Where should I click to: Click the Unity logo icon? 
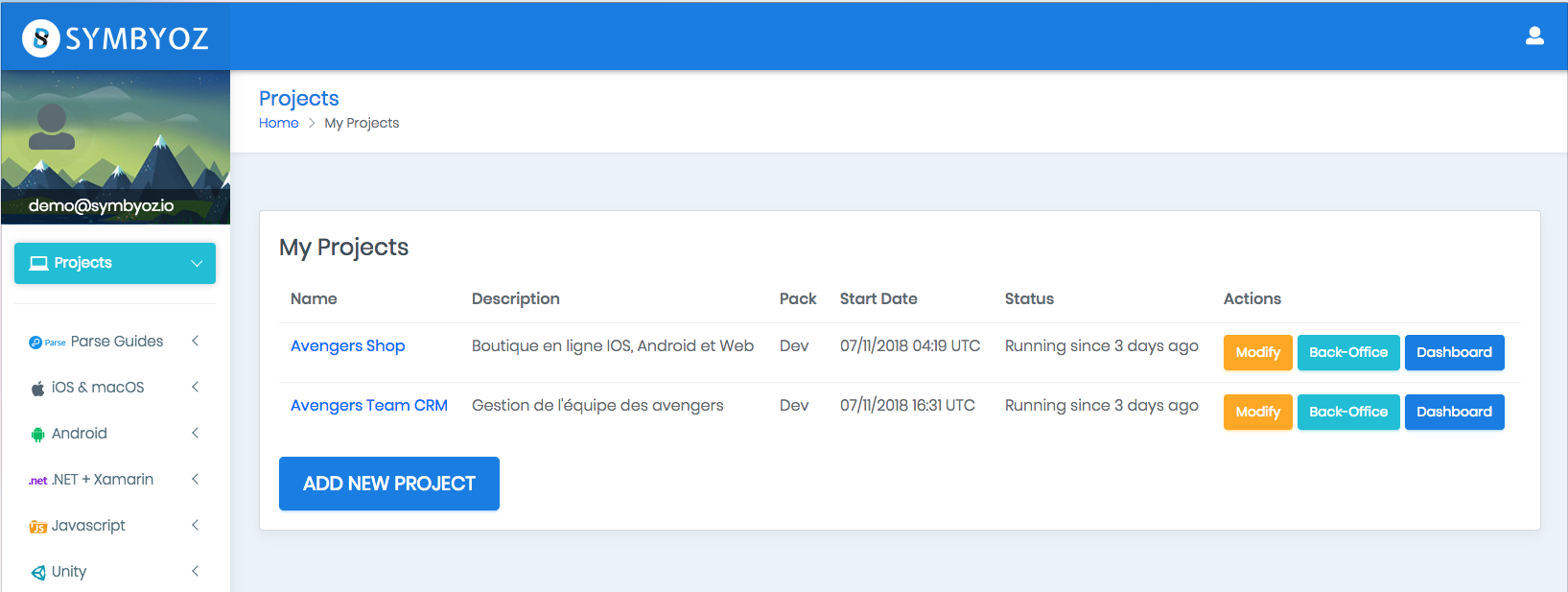click(37, 573)
